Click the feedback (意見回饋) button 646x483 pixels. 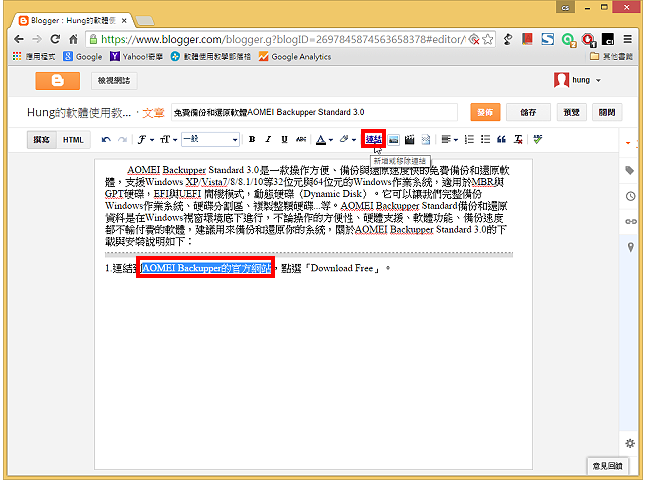[x=607, y=466]
